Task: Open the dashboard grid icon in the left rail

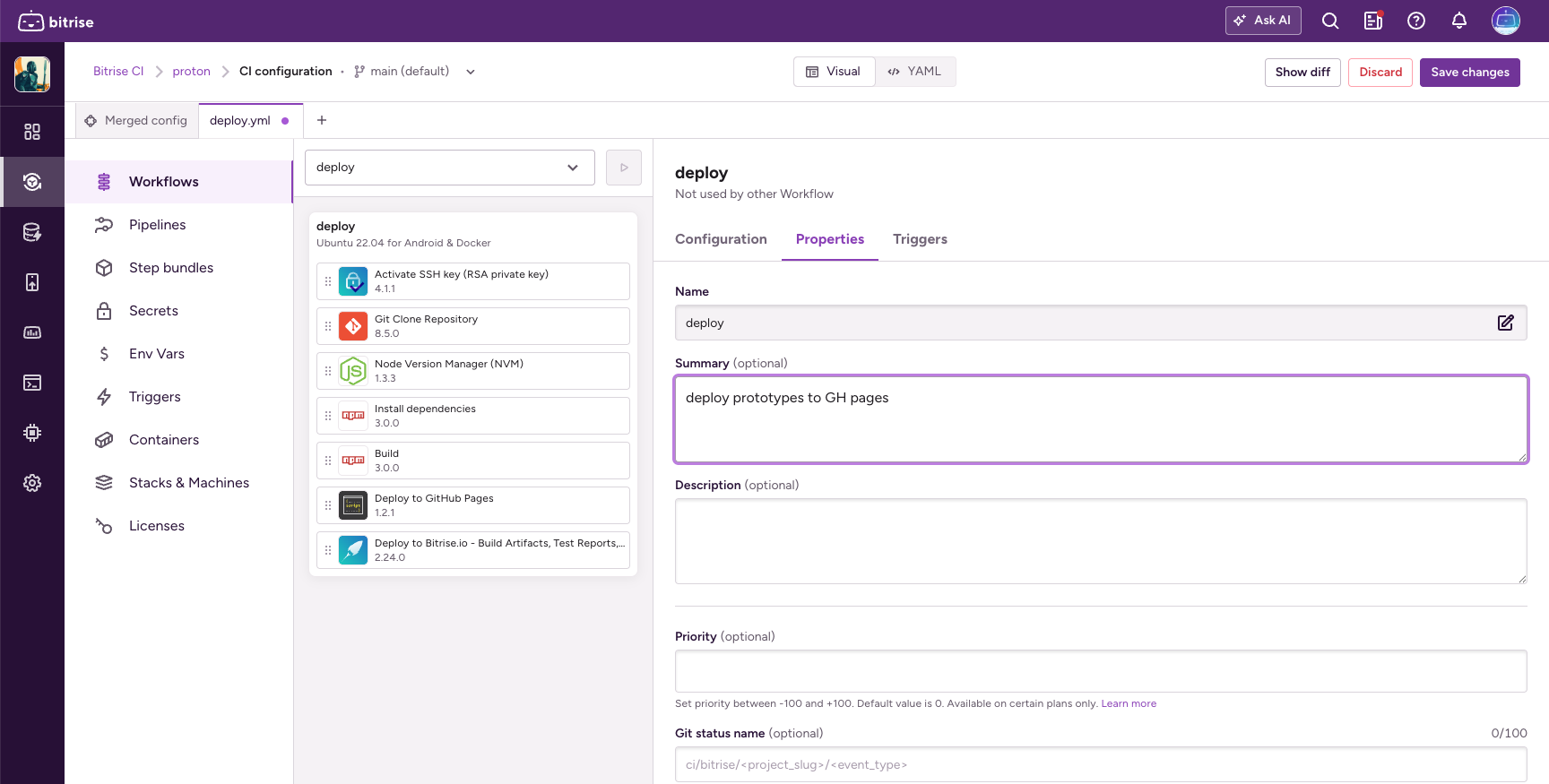Action: pos(32,132)
